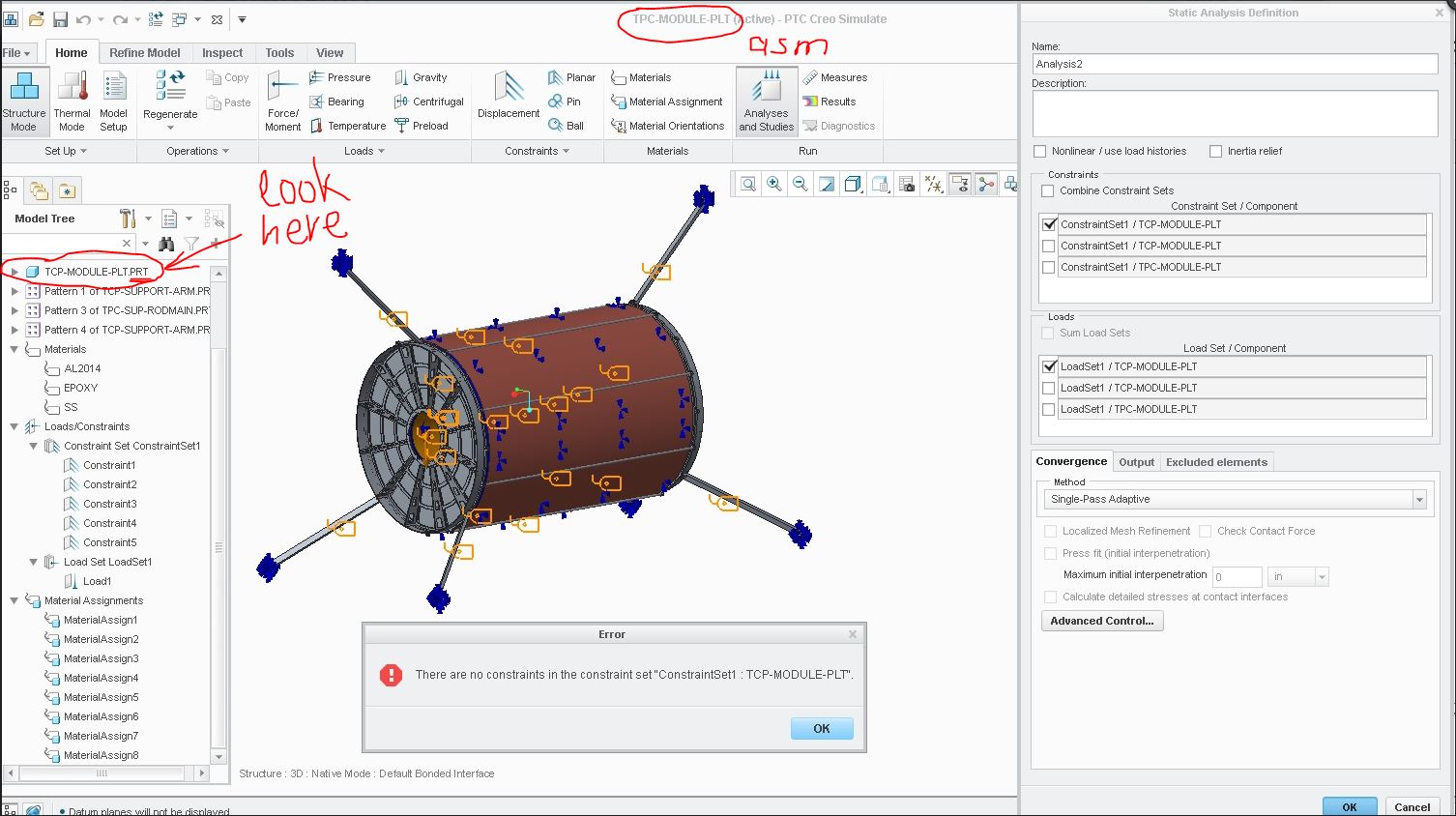
Task: Click the Save disk icon
Action: [60, 19]
